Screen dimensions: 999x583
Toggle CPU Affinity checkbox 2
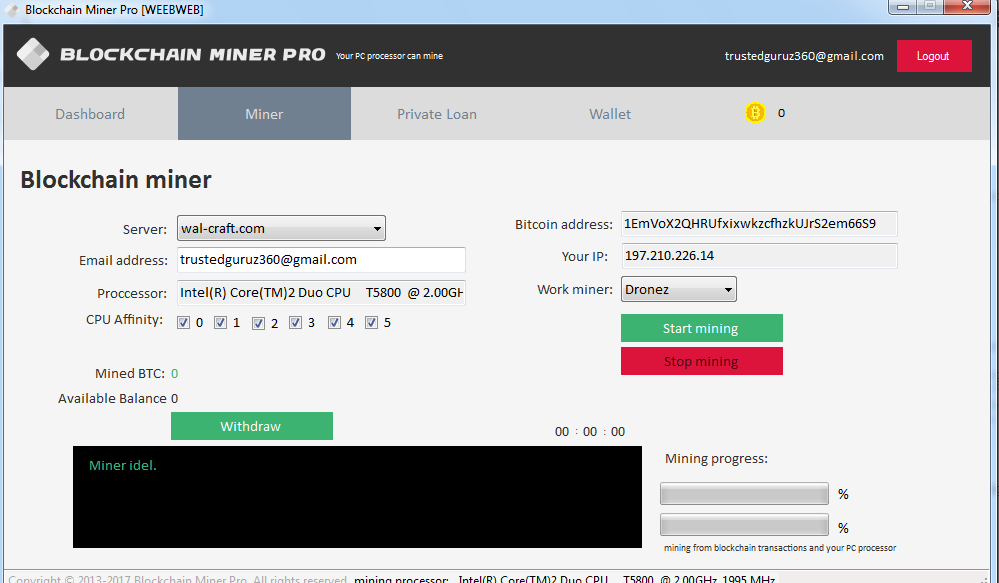[258, 323]
